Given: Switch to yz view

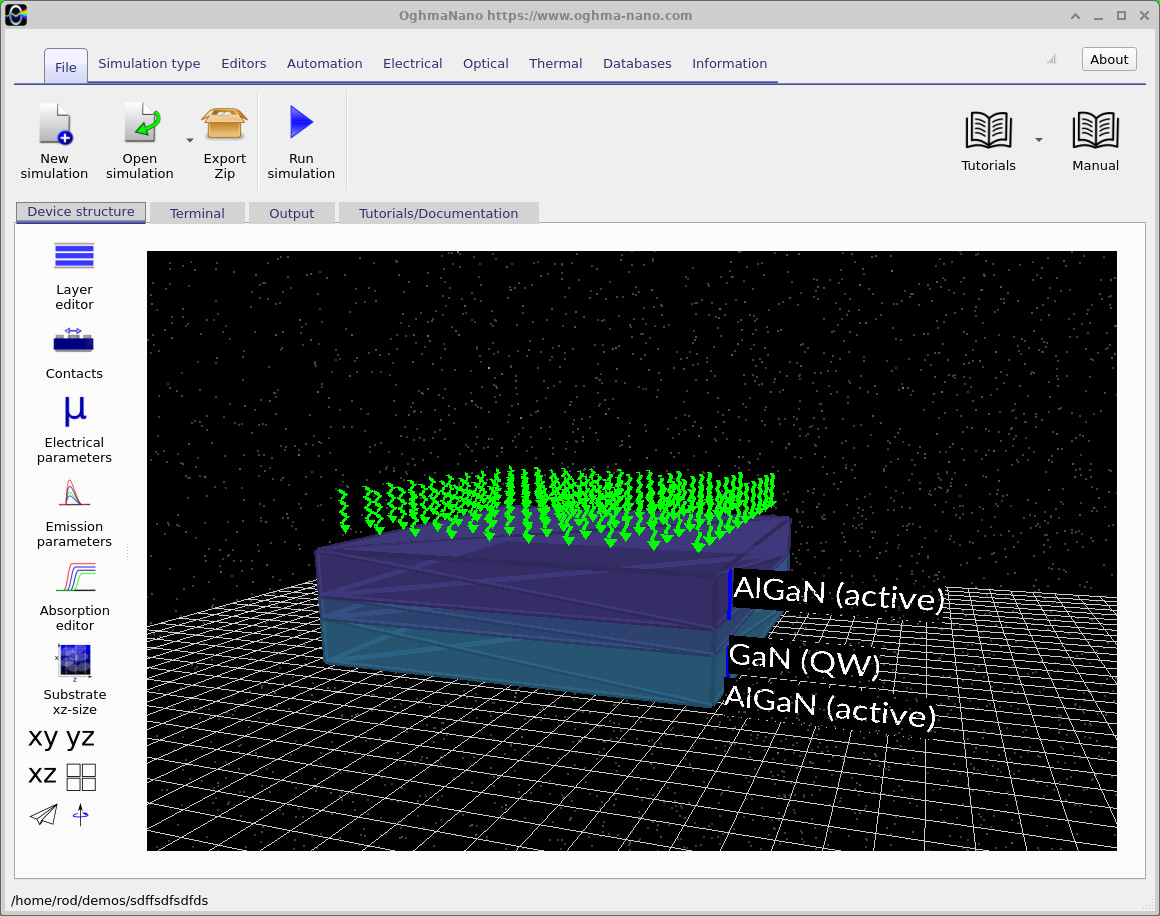Looking at the screenshot, I should click(x=80, y=738).
